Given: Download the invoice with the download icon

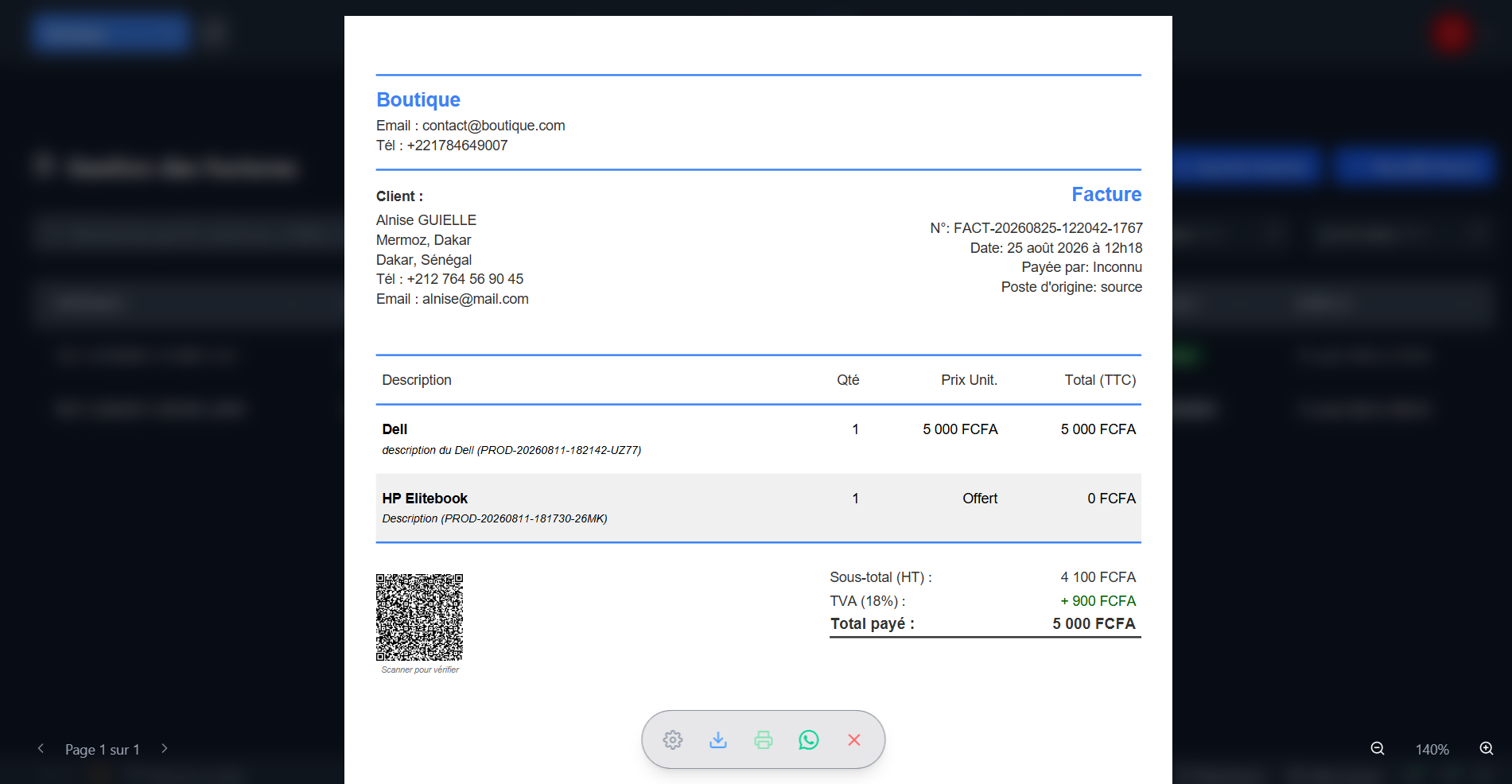Looking at the screenshot, I should pos(718,740).
